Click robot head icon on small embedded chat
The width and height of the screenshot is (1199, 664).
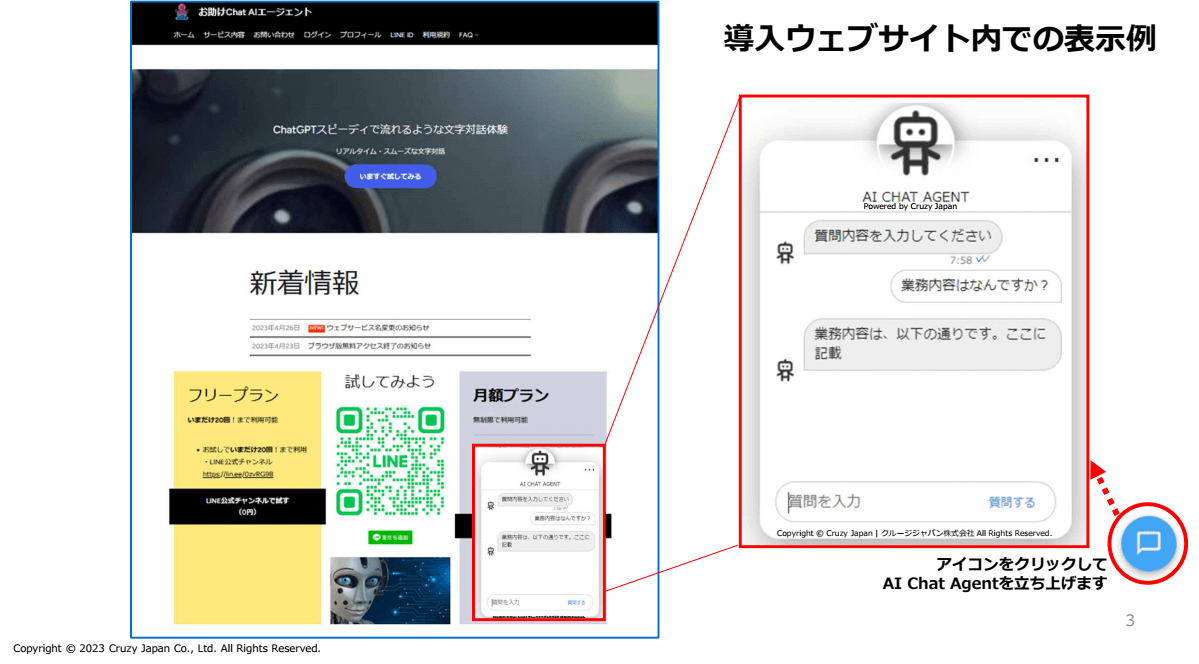pos(540,463)
